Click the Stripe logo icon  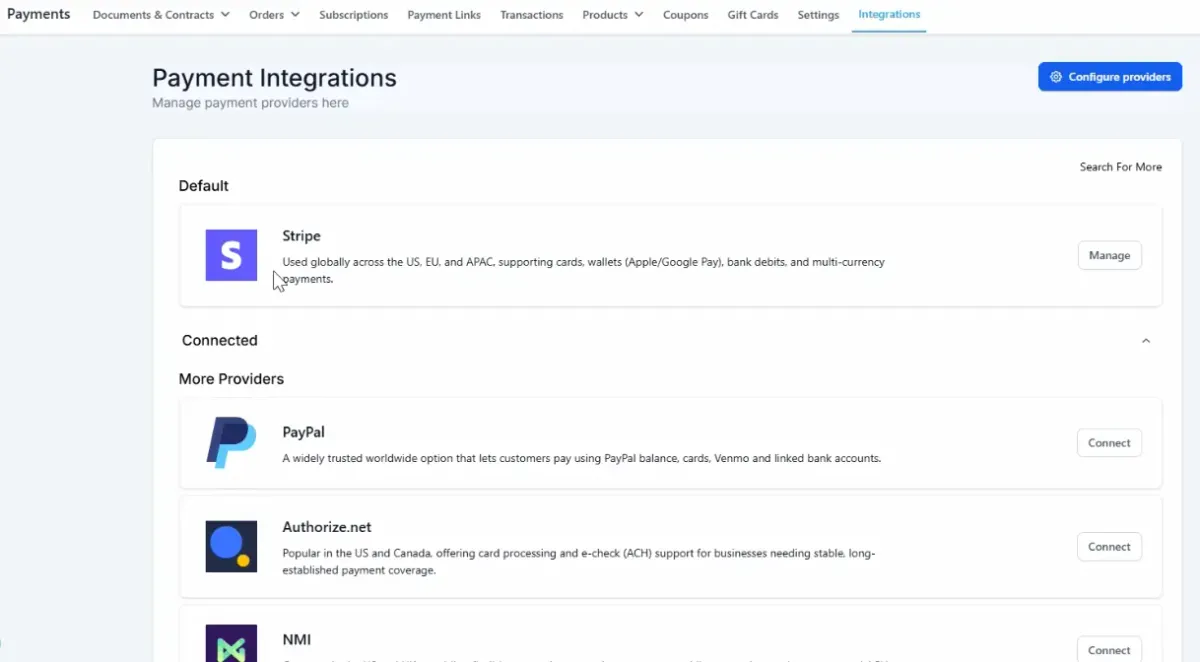231,255
